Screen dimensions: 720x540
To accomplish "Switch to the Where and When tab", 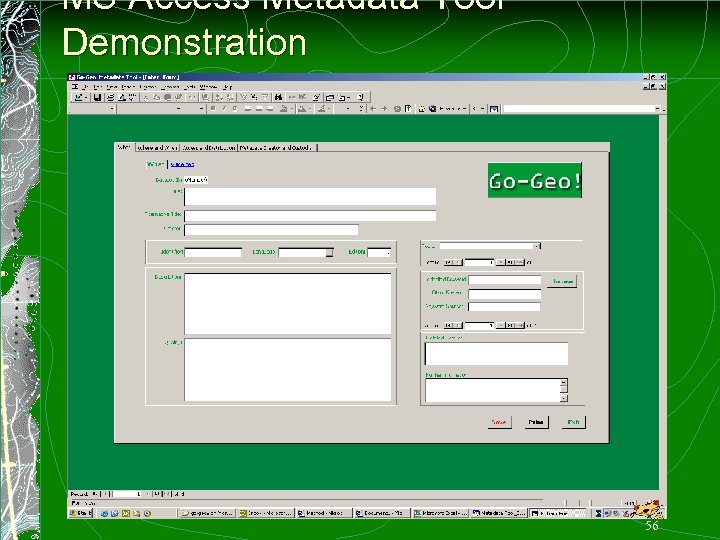I will point(158,148).
